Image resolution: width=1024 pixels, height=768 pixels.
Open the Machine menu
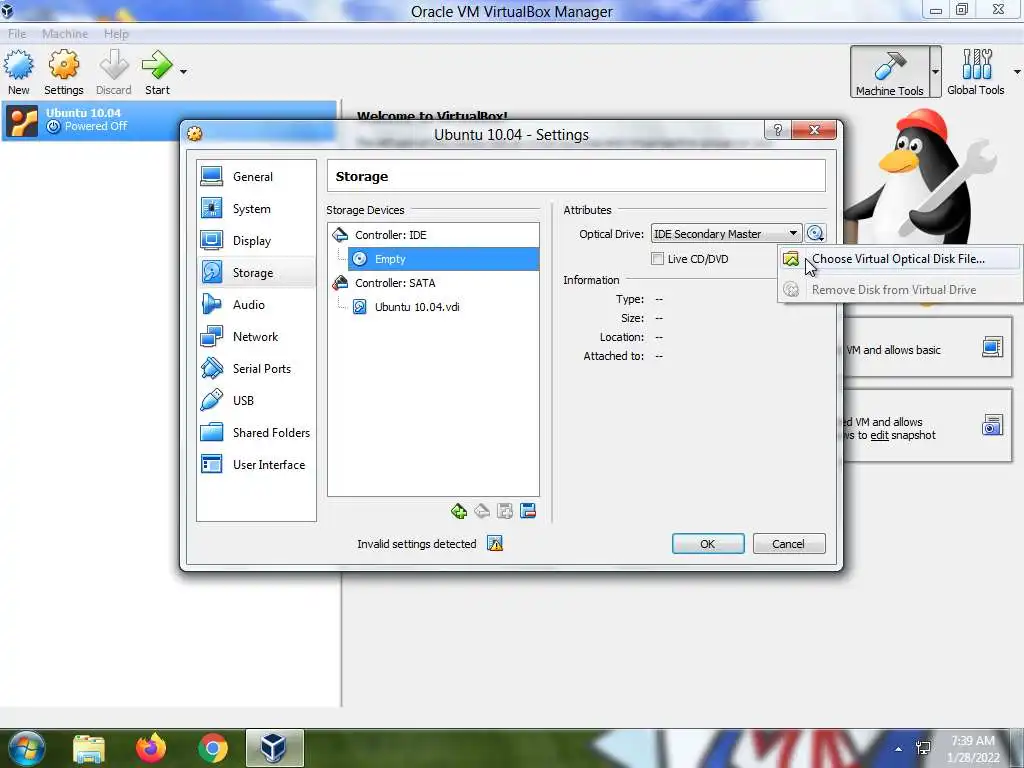click(65, 33)
